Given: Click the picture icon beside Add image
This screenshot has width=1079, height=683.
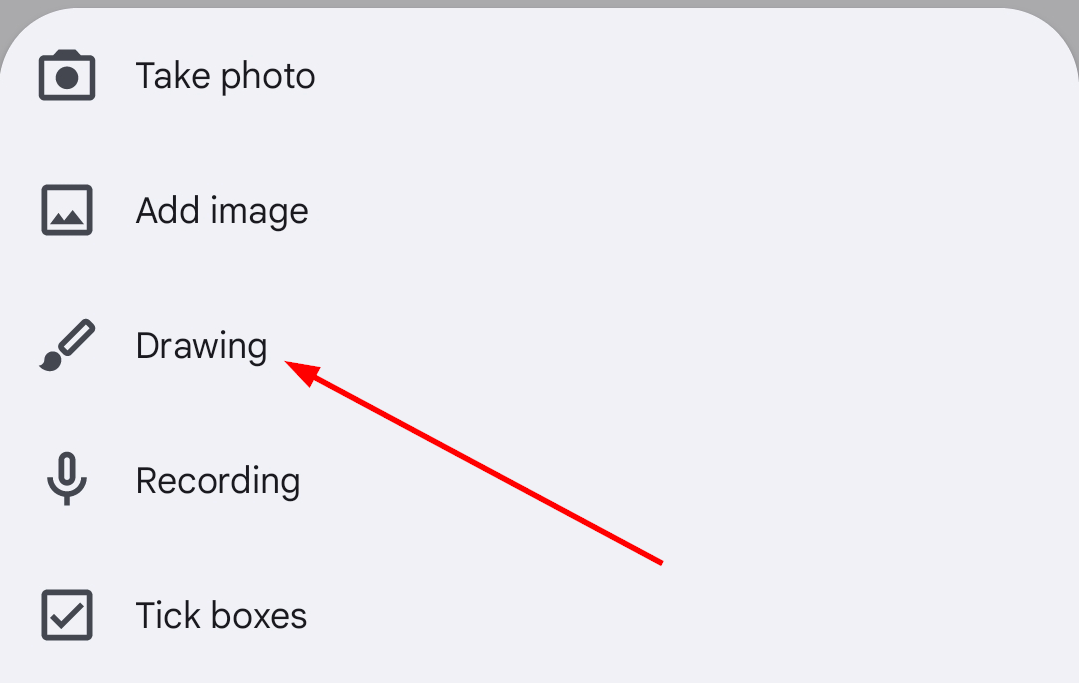Looking at the screenshot, I should (x=67, y=211).
